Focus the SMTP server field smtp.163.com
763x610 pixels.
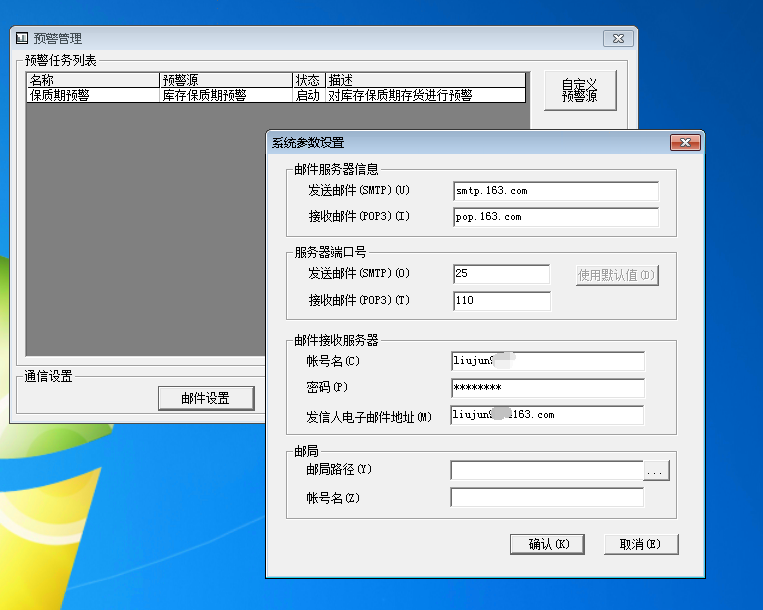click(x=556, y=191)
